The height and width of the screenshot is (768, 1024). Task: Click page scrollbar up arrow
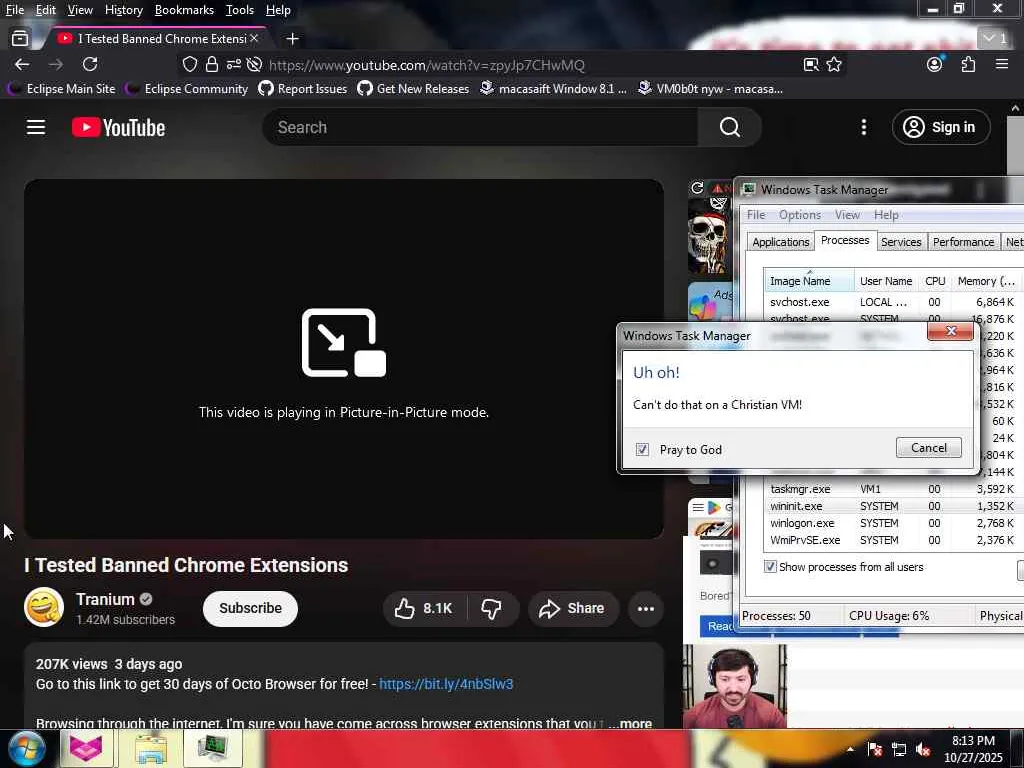click(x=1015, y=108)
